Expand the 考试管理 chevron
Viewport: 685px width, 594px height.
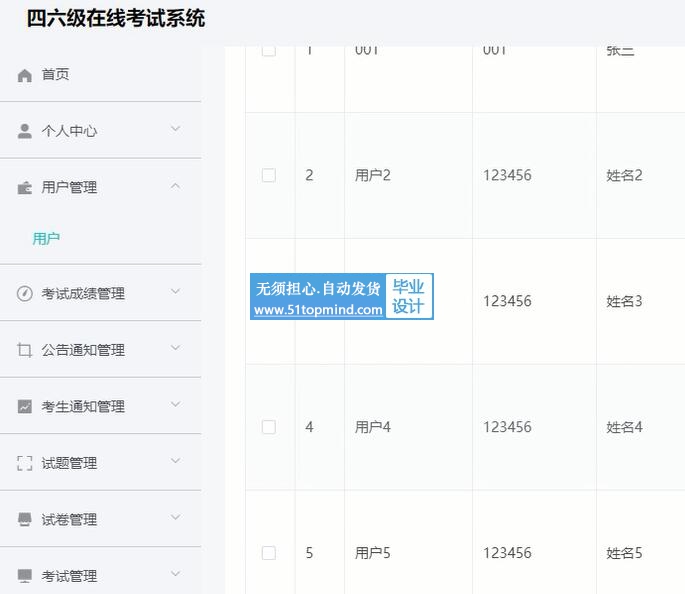[x=175, y=573]
